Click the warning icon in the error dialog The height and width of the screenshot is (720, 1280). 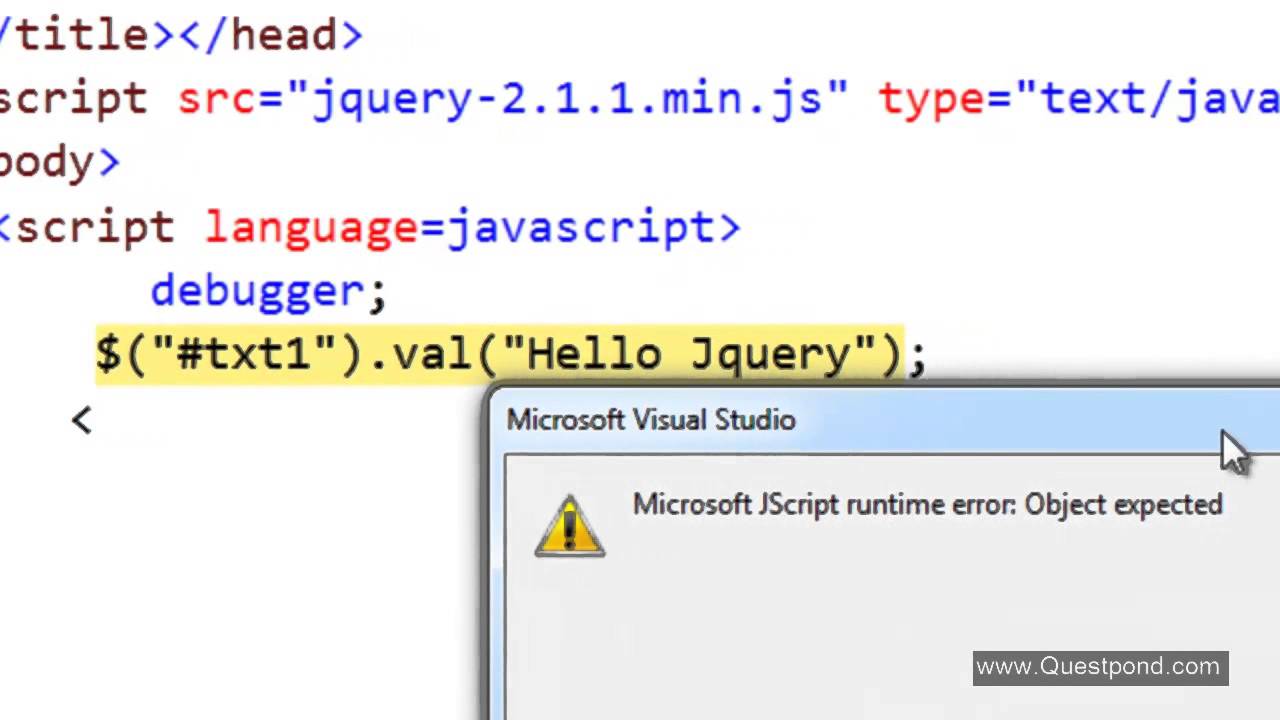pyautogui.click(x=570, y=526)
